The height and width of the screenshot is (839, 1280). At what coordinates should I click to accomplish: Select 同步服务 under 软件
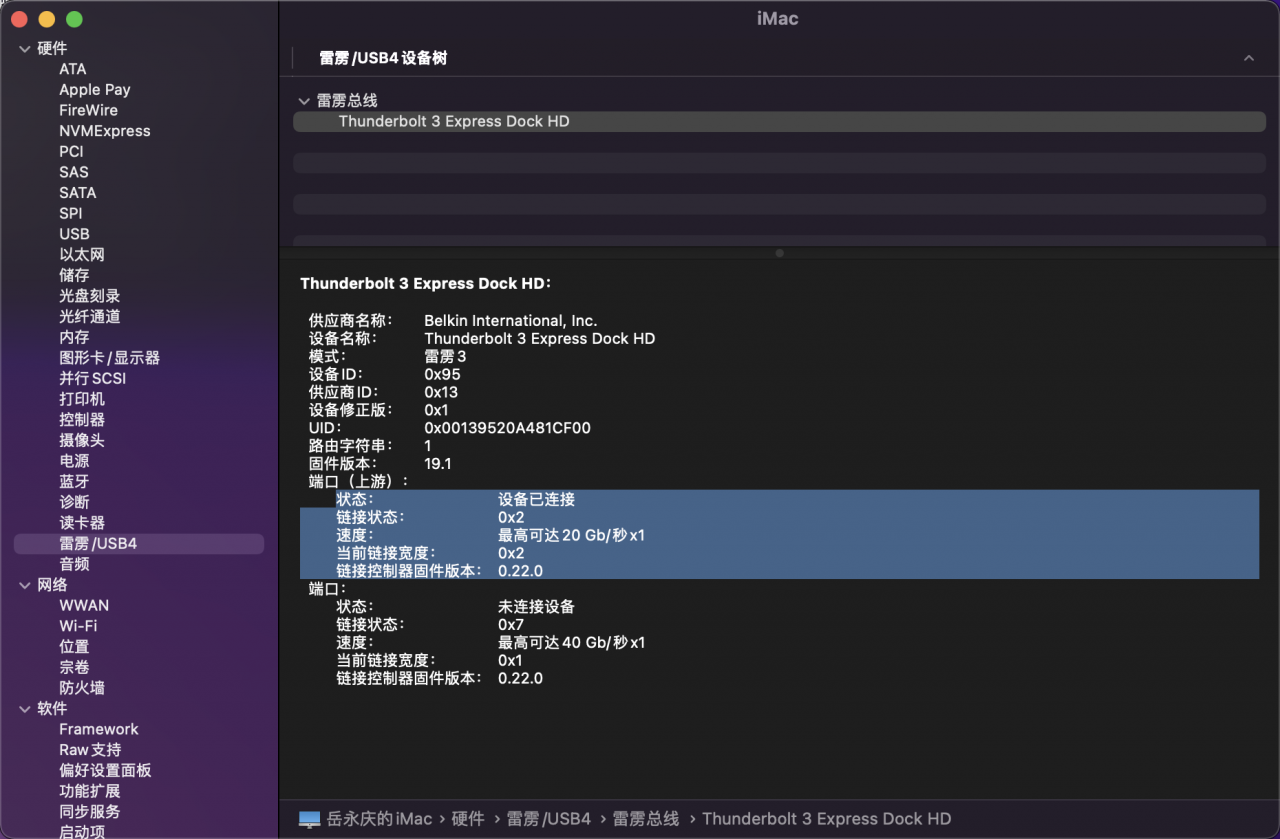(90, 812)
